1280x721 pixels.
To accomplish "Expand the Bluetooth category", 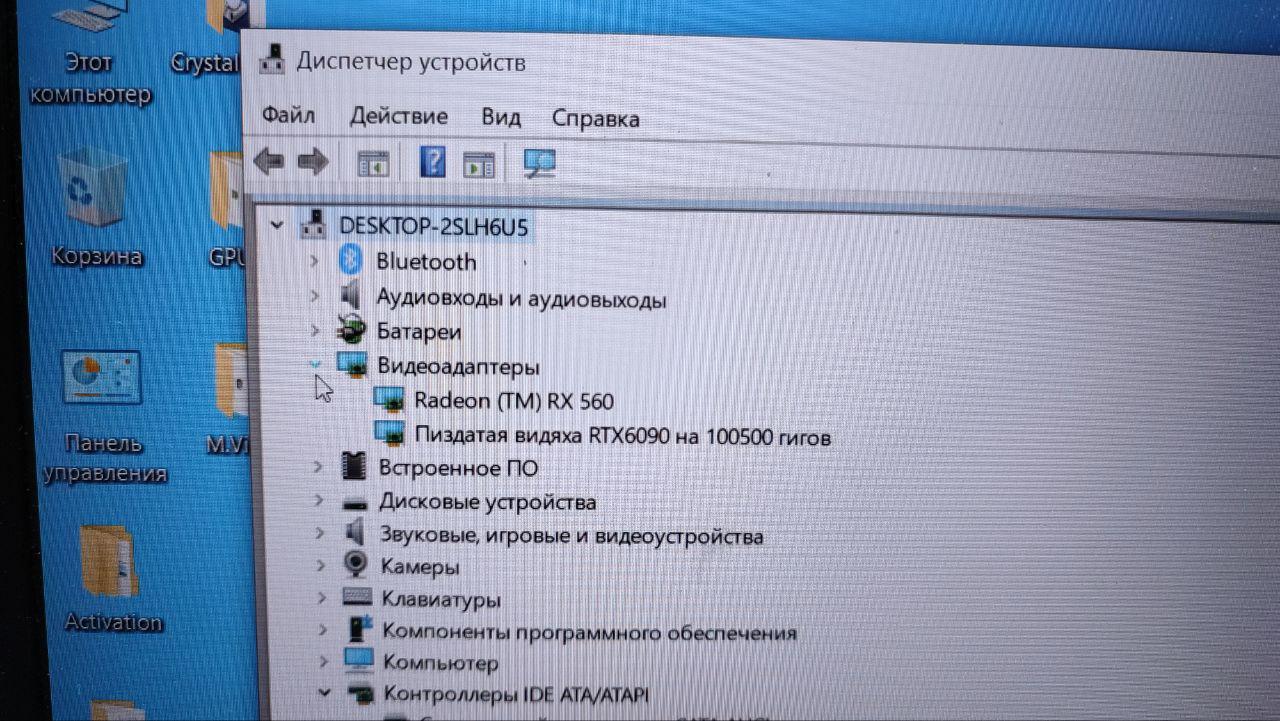I will pyautogui.click(x=314, y=261).
